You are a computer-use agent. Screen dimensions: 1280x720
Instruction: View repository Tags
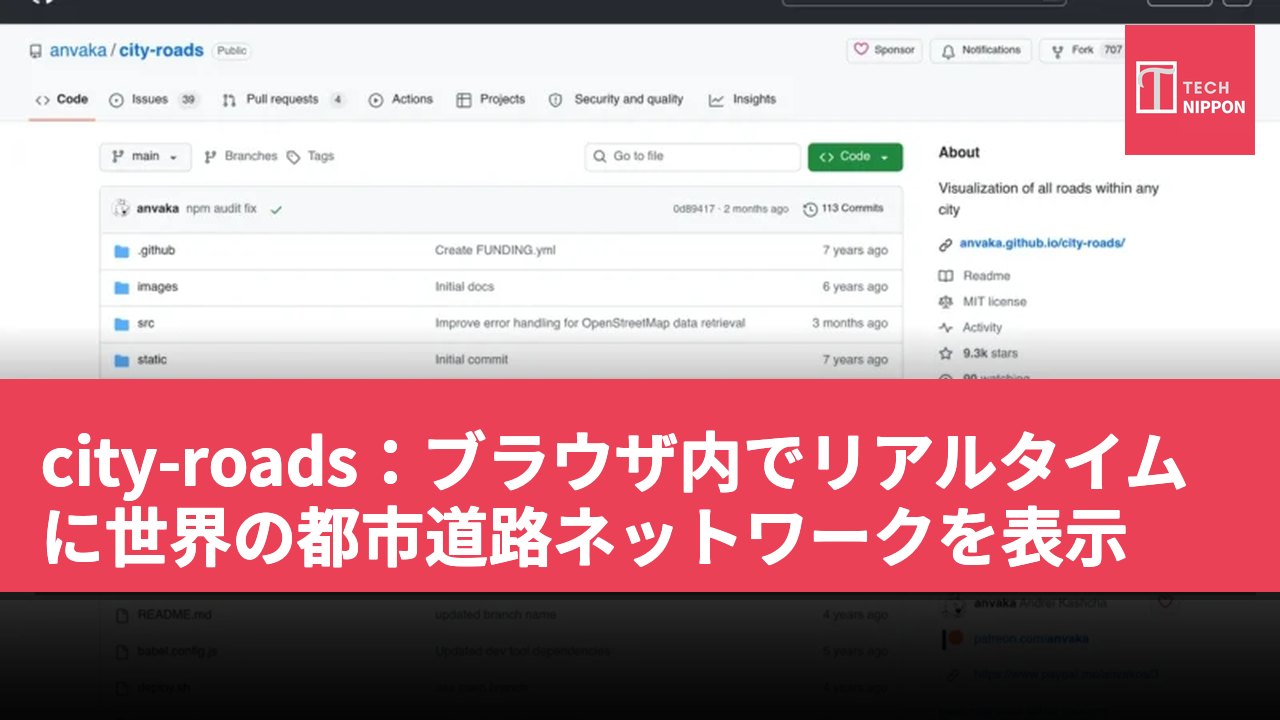click(311, 157)
